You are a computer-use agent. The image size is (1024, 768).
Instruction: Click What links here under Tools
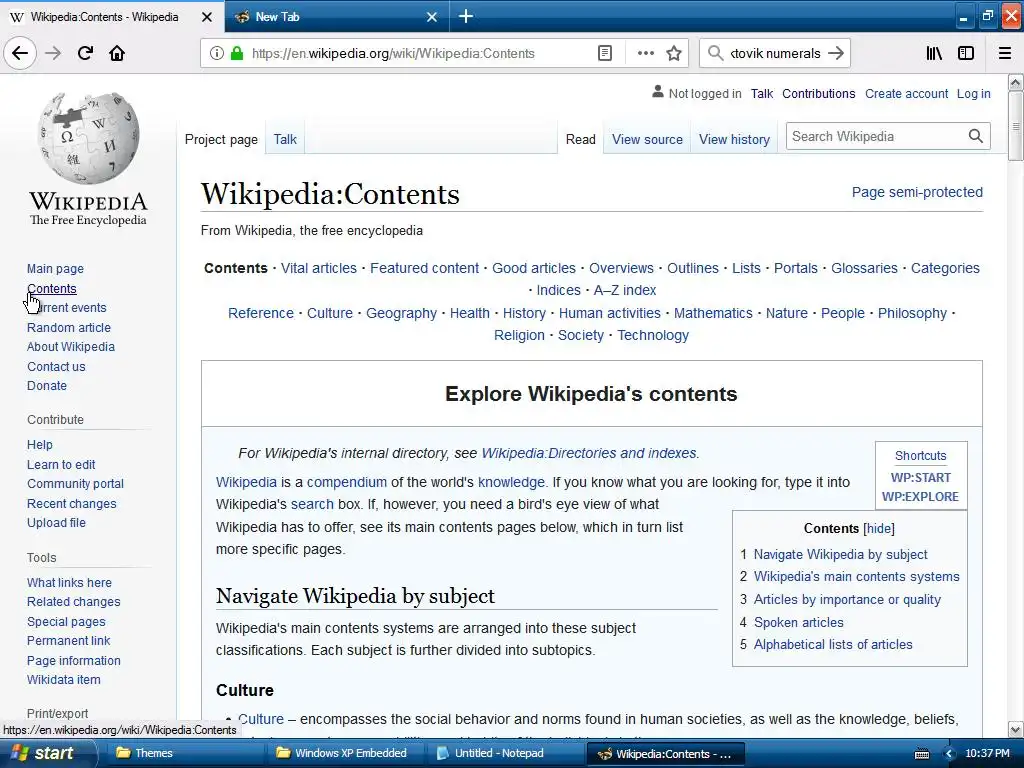coord(69,583)
